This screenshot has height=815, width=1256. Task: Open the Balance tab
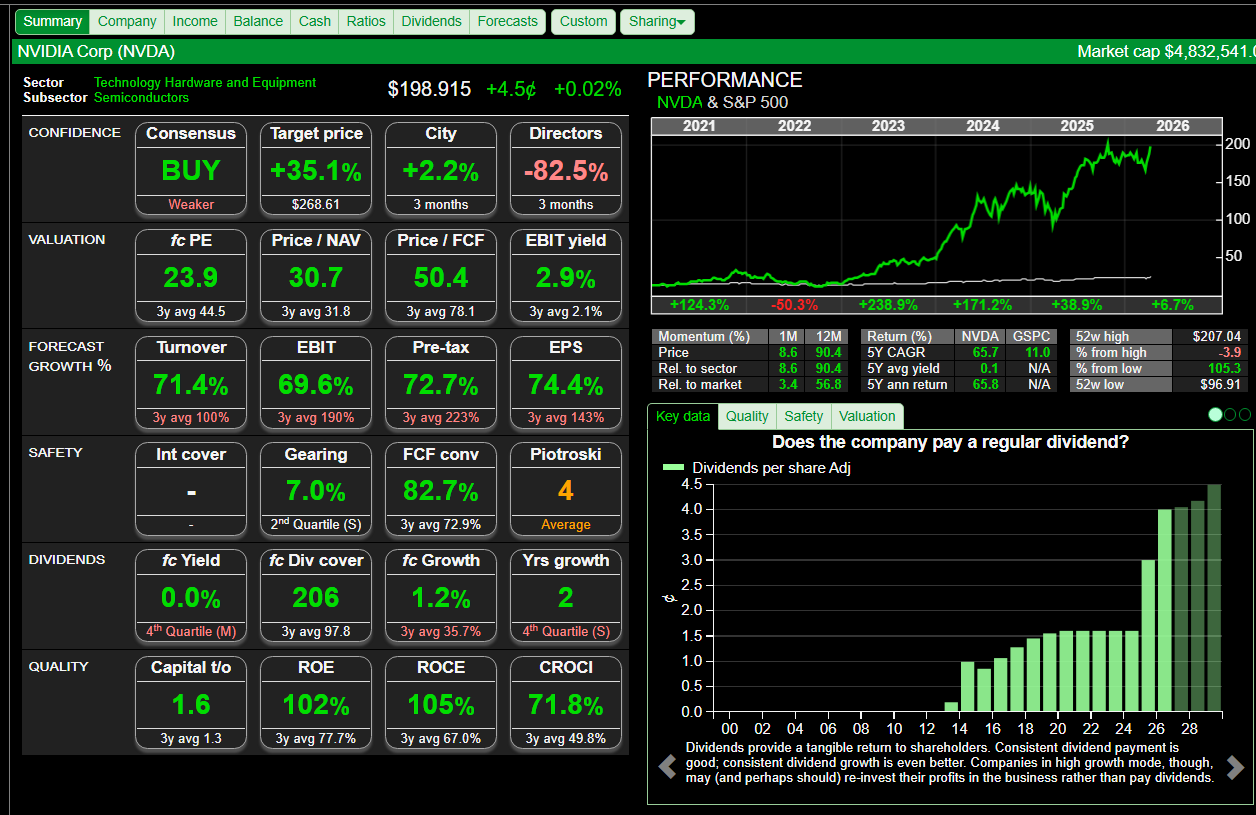[258, 21]
